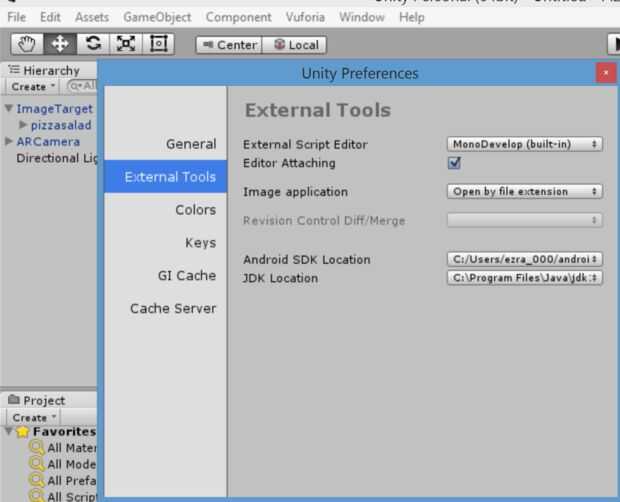Click the Play button at toolbar edge
The height and width of the screenshot is (502, 620).
614,43
